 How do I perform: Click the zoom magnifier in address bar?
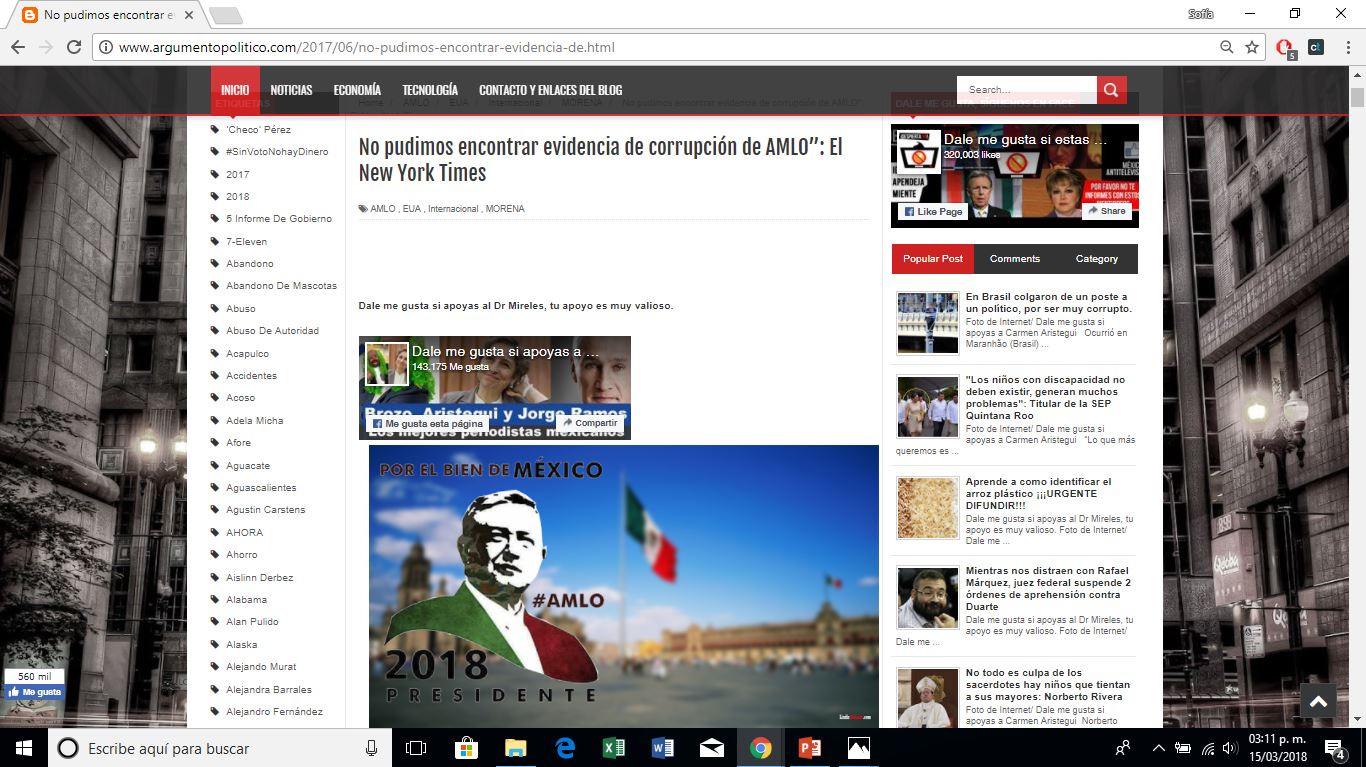(1227, 47)
